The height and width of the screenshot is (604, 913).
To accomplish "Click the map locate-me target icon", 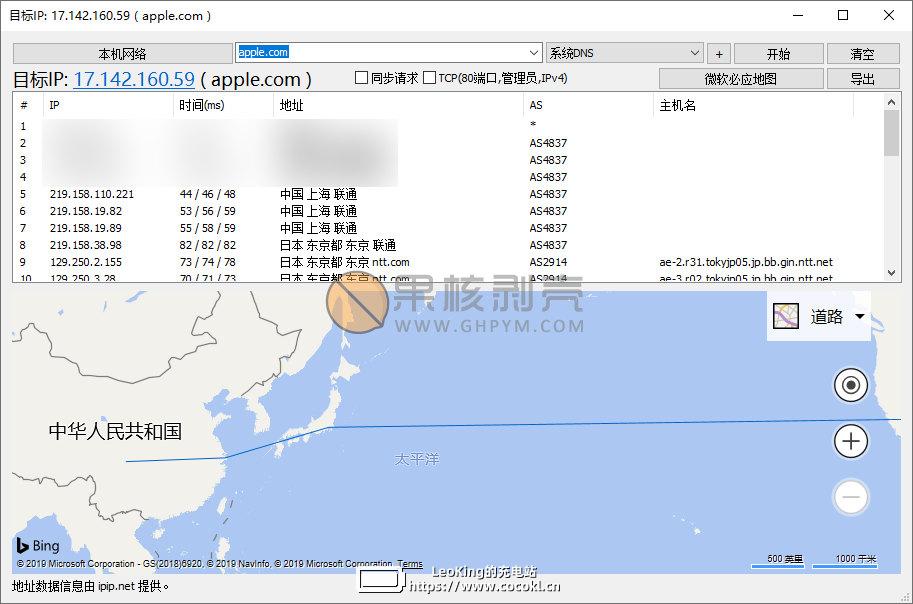I will point(851,385).
